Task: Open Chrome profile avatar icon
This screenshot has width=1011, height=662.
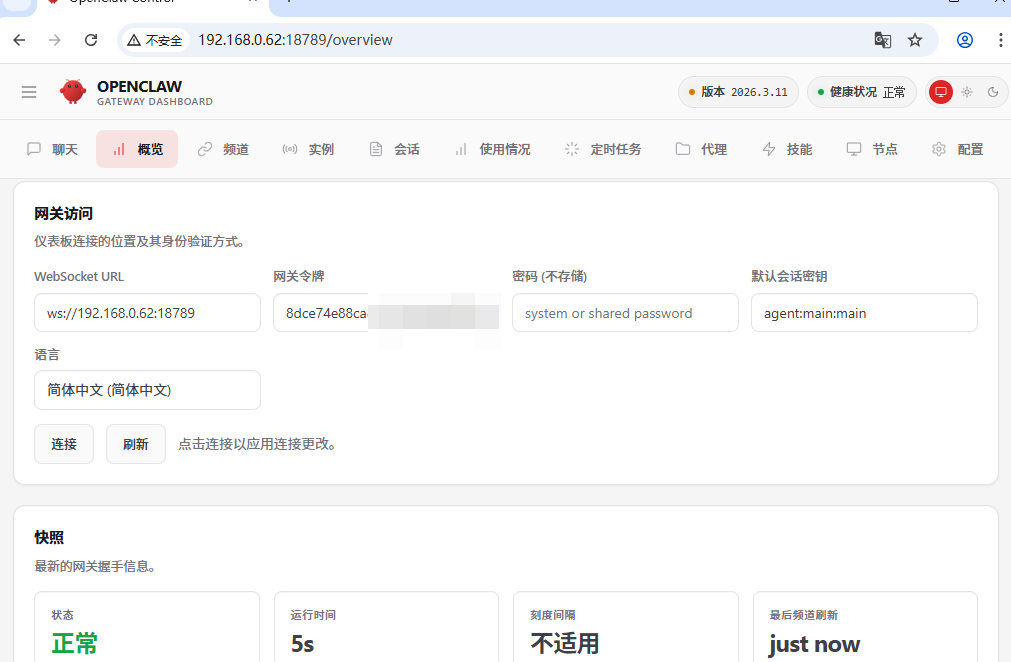Action: 965,40
